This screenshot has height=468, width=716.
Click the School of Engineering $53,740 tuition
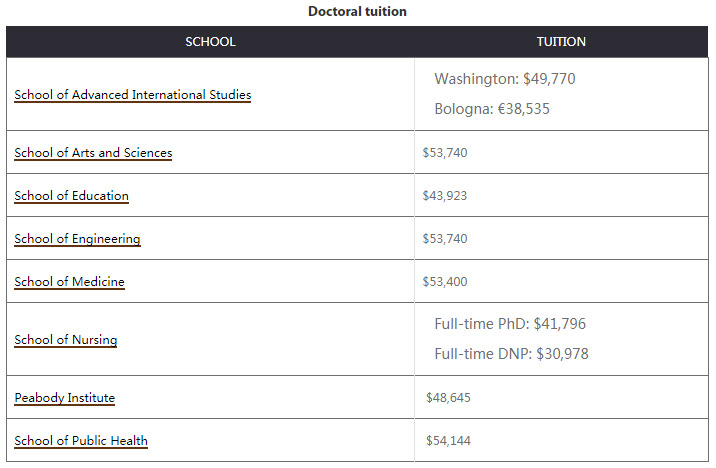pos(445,239)
